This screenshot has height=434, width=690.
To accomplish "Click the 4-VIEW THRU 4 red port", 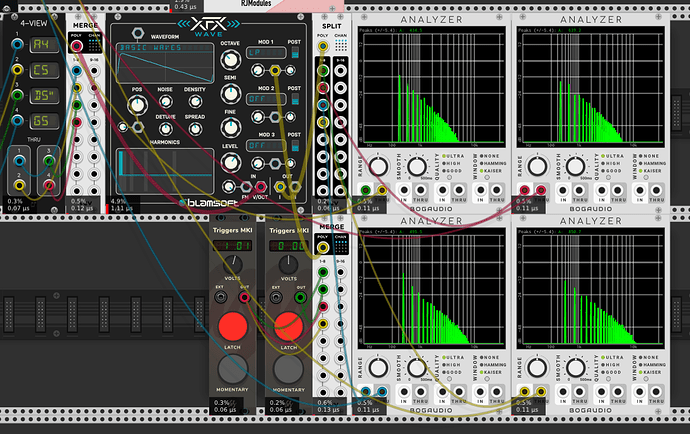I will (49, 185).
